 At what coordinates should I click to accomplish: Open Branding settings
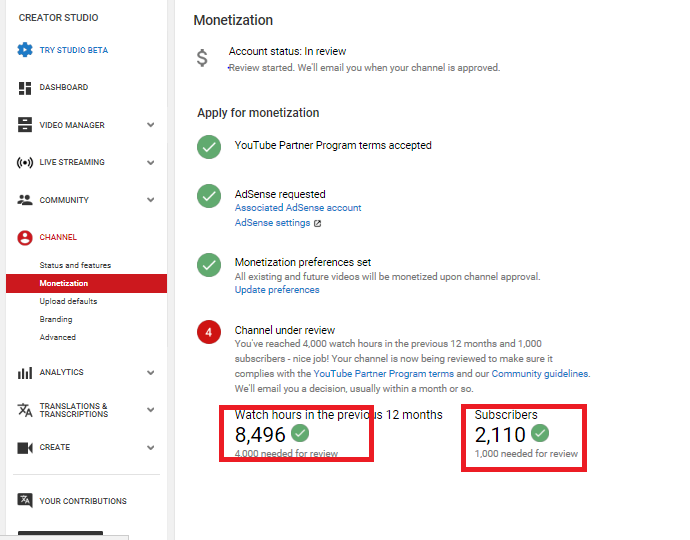pyautogui.click(x=56, y=319)
